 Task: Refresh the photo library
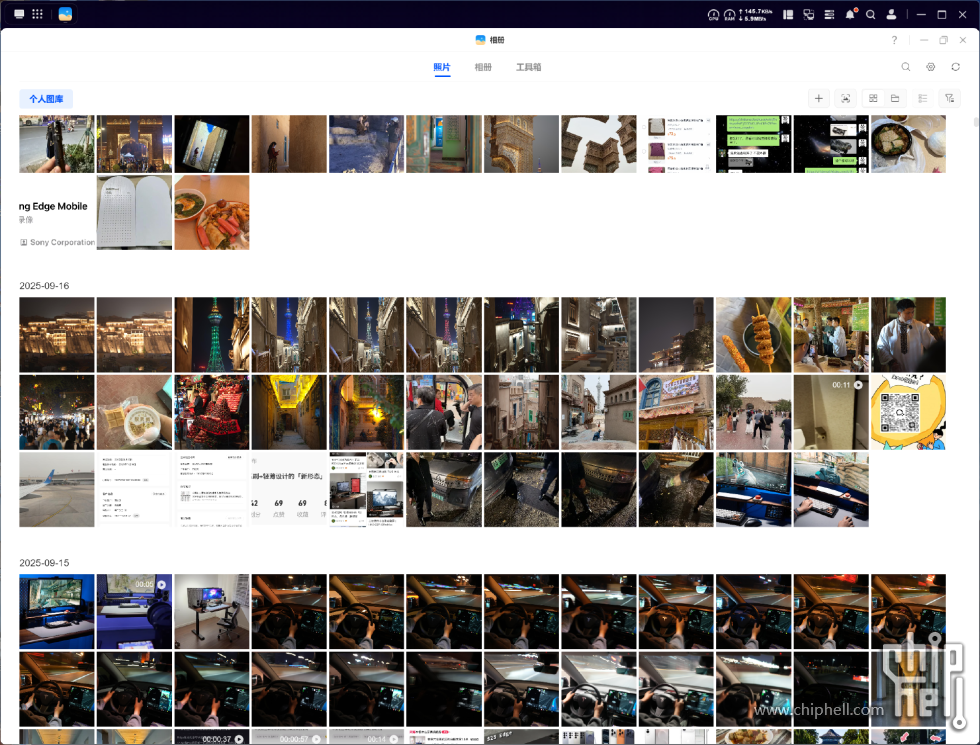click(956, 67)
